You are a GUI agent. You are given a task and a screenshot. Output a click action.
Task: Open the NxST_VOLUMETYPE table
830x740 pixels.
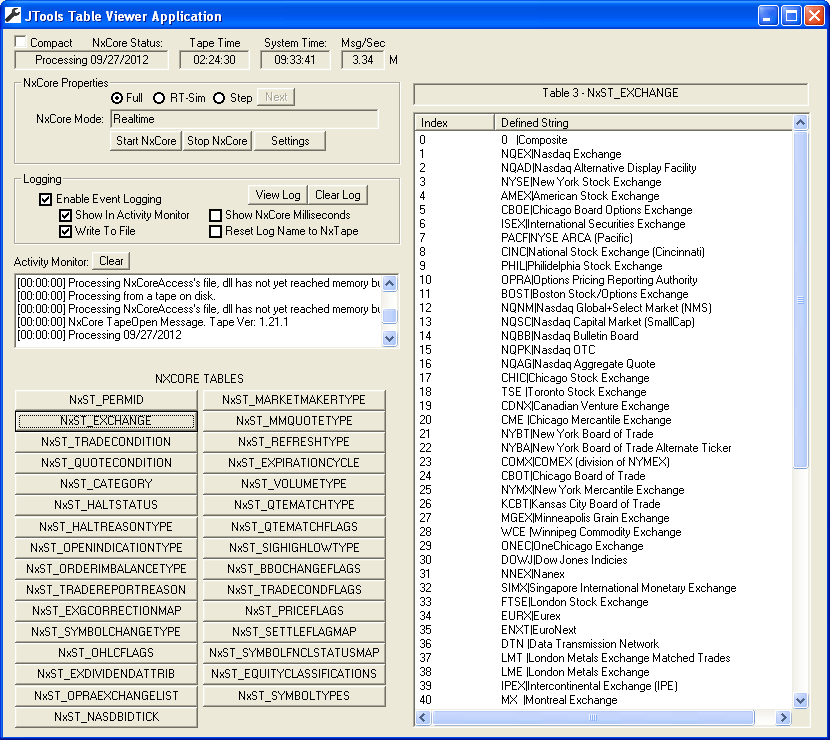(294, 484)
